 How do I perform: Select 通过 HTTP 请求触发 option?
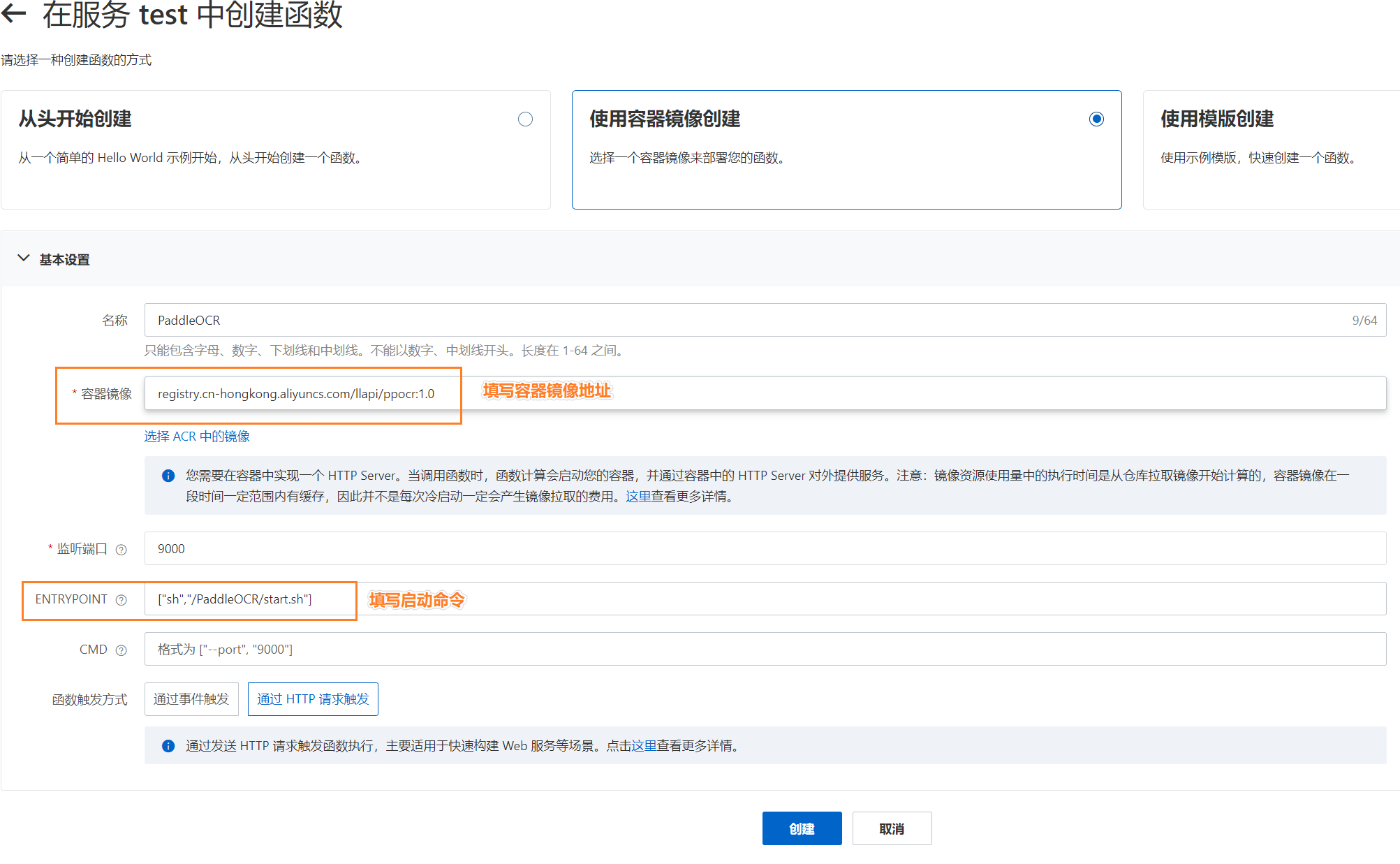[313, 699]
